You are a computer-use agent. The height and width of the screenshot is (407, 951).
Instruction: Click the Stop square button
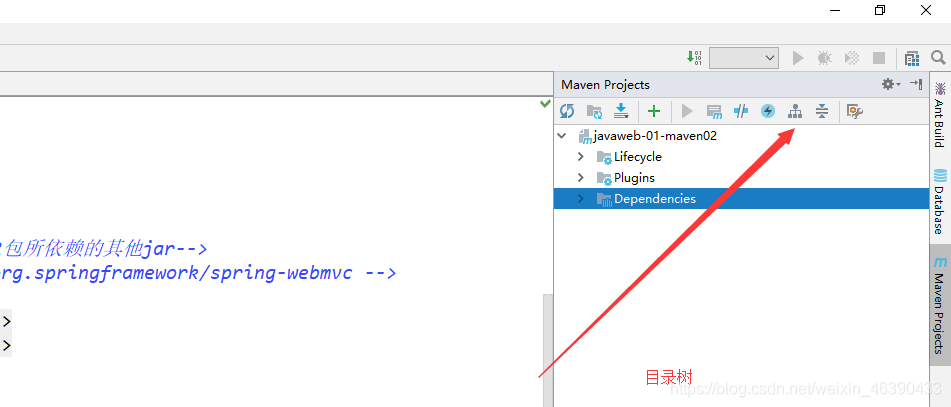(879, 58)
